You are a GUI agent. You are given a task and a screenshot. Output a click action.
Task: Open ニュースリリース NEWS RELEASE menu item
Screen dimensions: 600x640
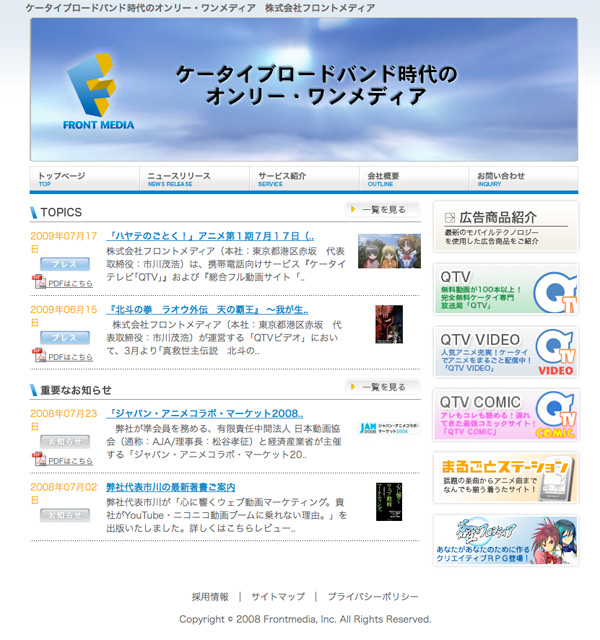pyautogui.click(x=194, y=179)
